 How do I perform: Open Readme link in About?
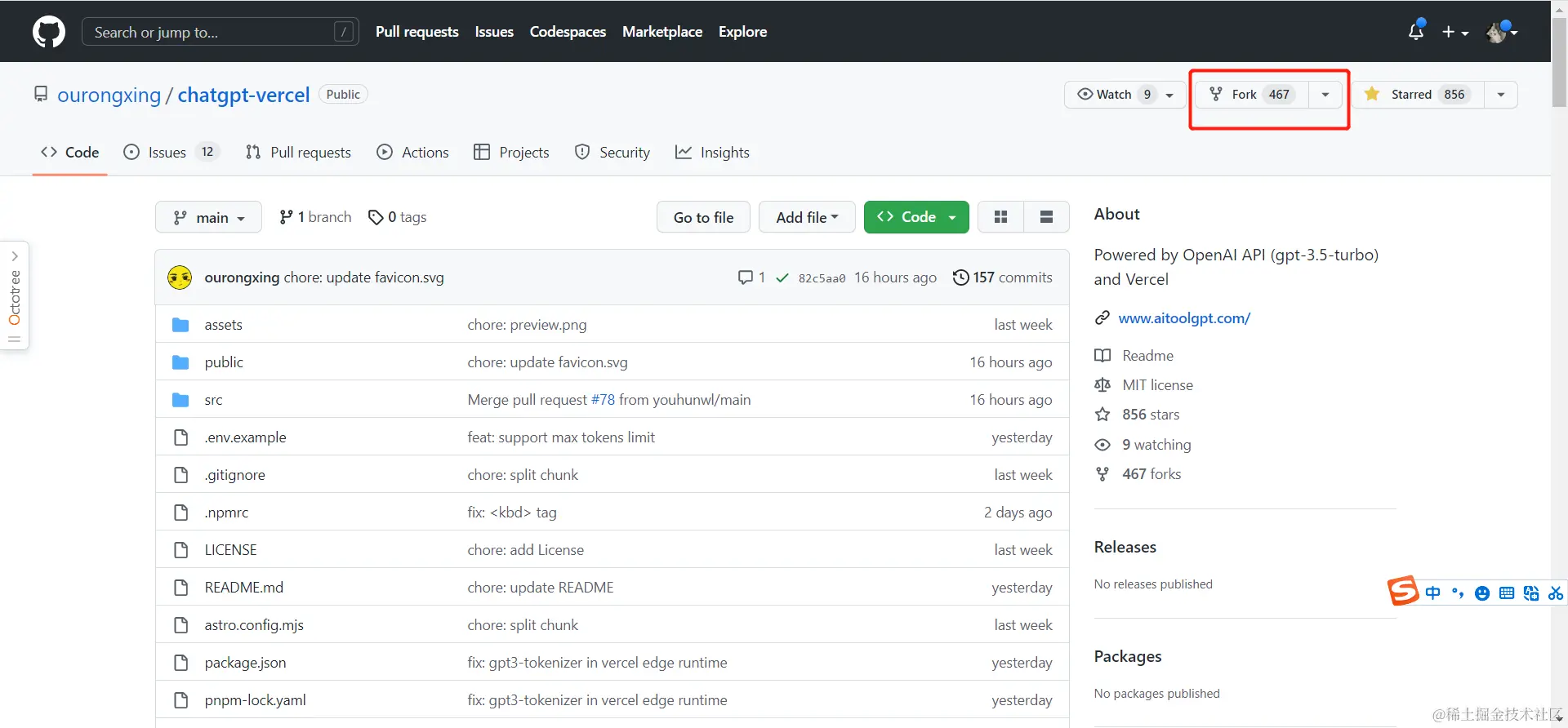coord(1134,356)
